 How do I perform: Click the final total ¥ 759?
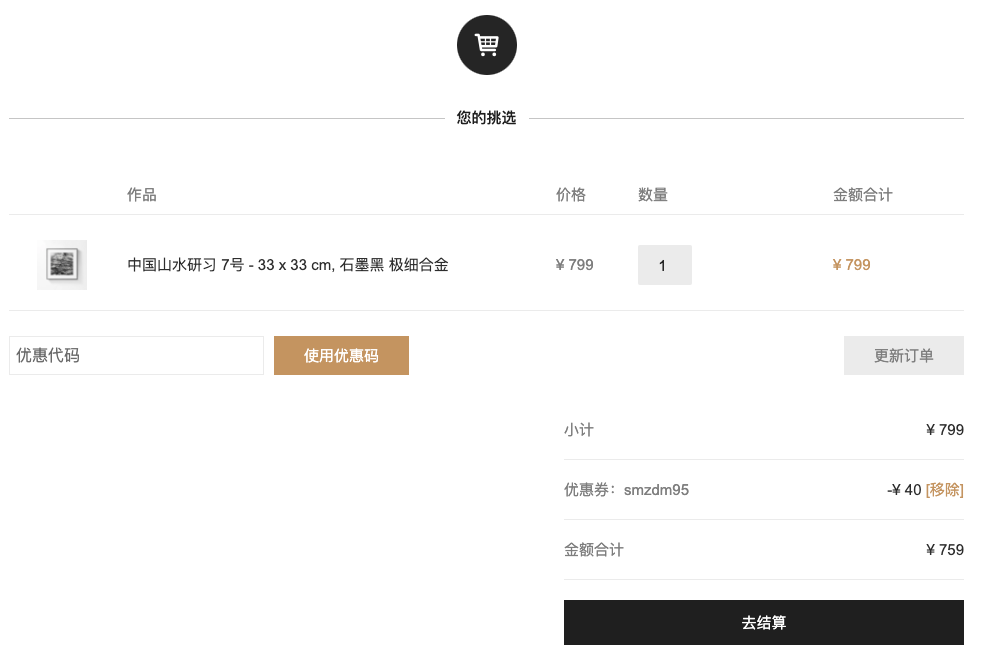pyautogui.click(x=945, y=550)
